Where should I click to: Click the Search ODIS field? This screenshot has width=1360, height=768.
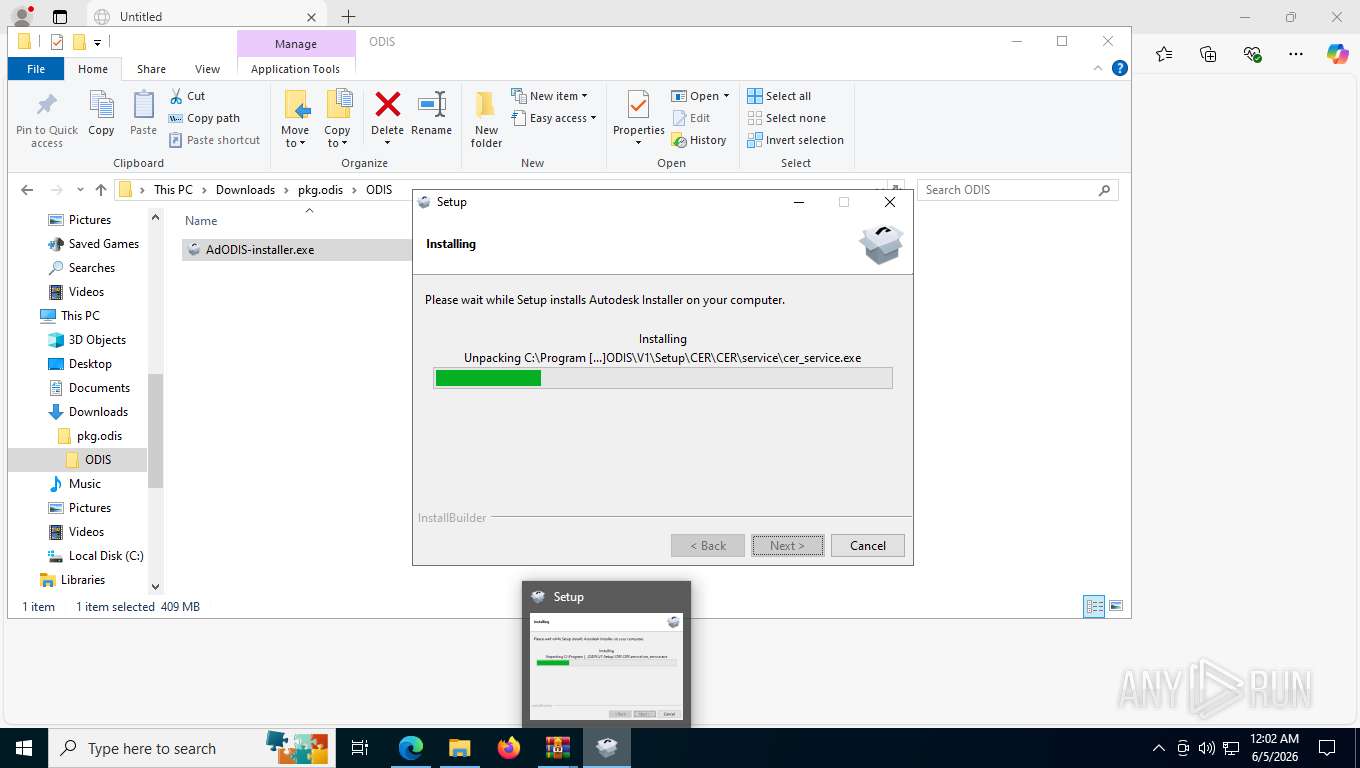pyautogui.click(x=1017, y=190)
